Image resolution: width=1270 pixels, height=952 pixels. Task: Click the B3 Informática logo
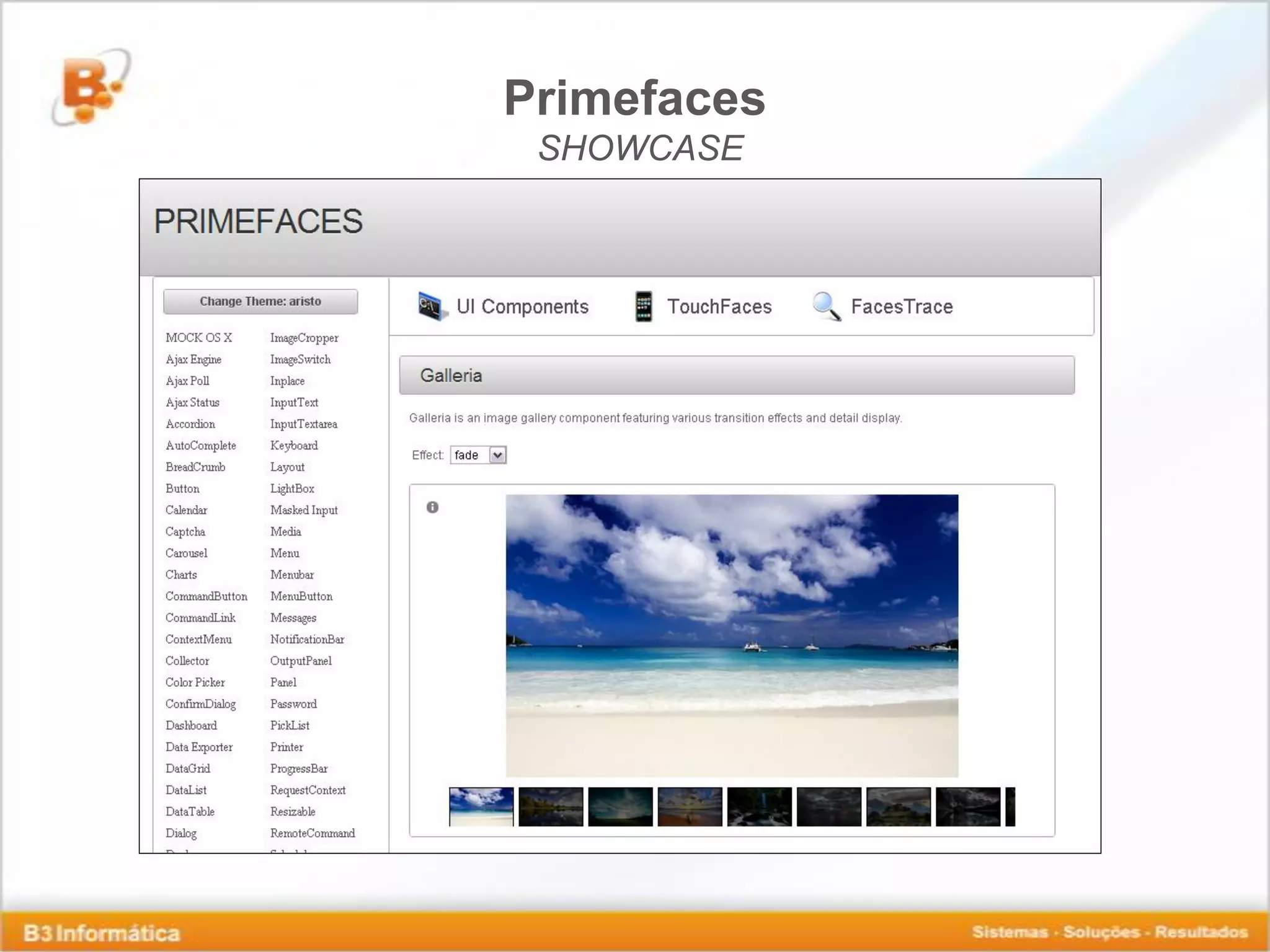pos(91,87)
